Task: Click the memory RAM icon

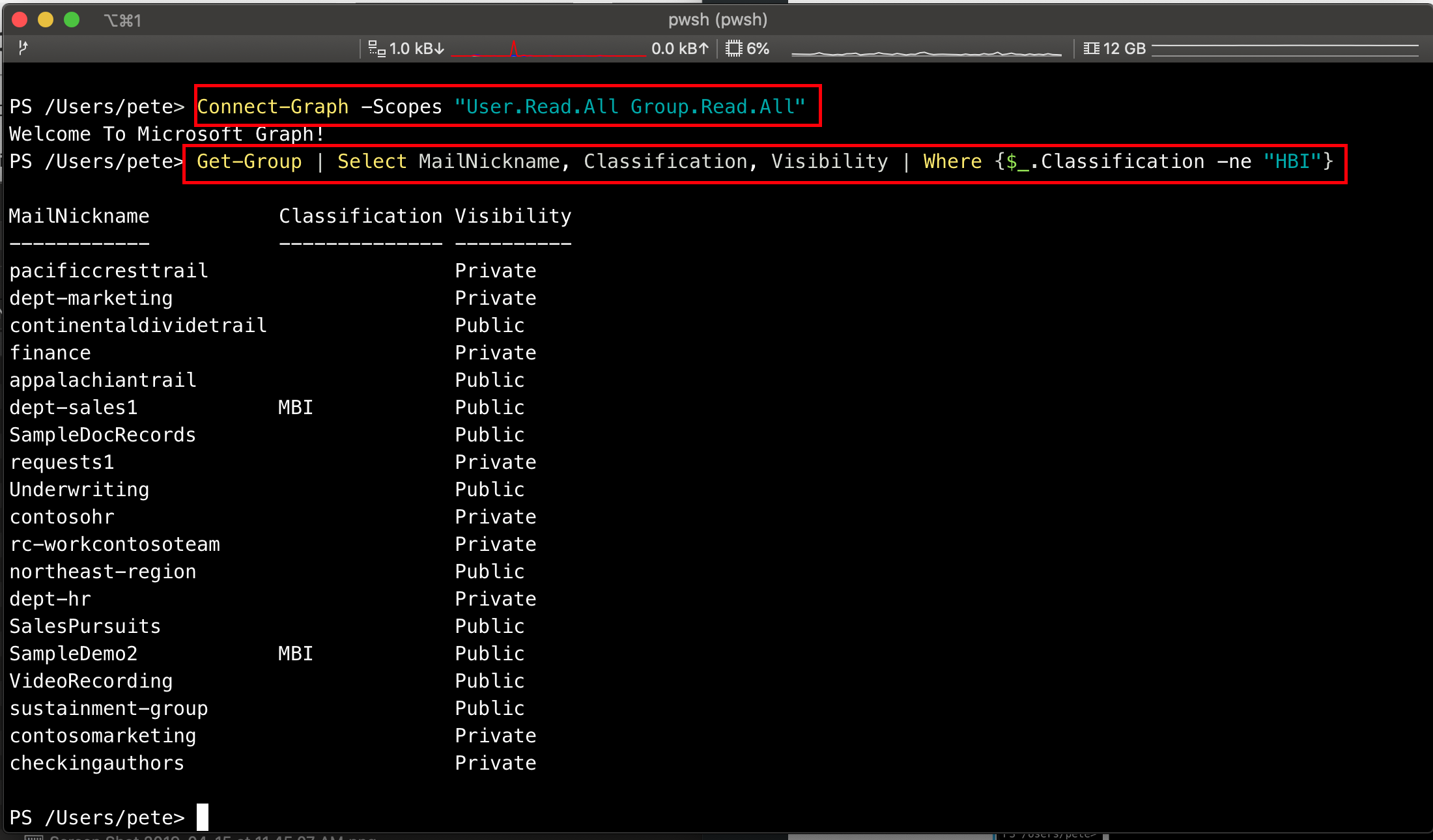Action: (1091, 49)
